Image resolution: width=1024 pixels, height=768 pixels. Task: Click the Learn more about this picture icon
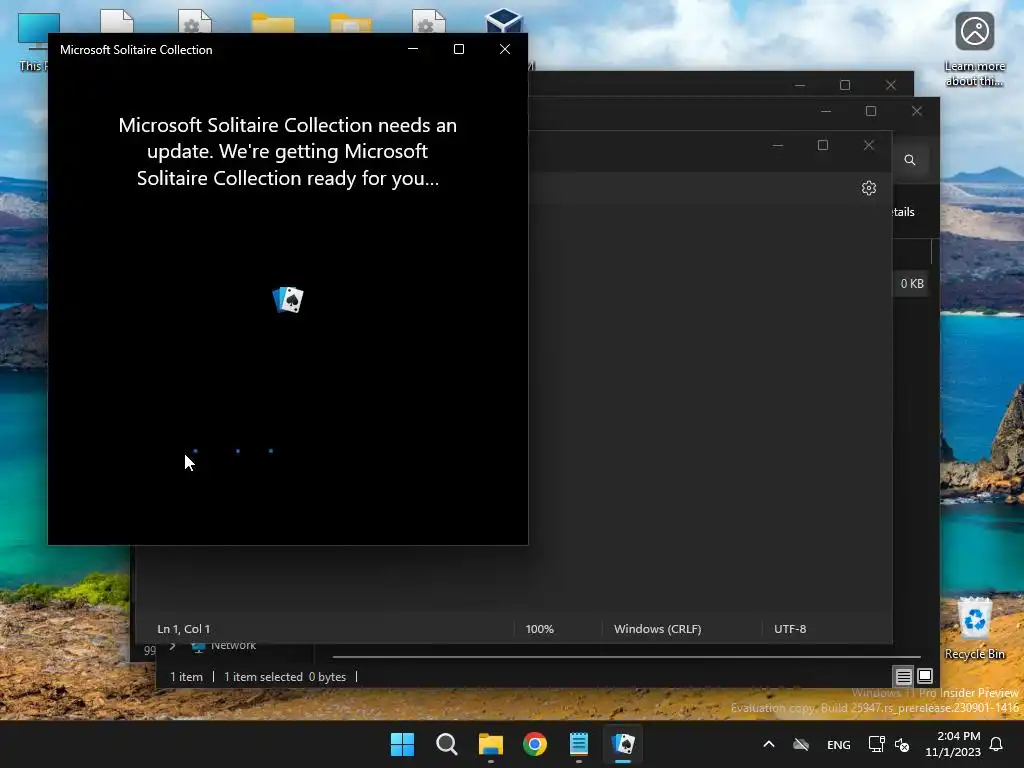(x=974, y=49)
